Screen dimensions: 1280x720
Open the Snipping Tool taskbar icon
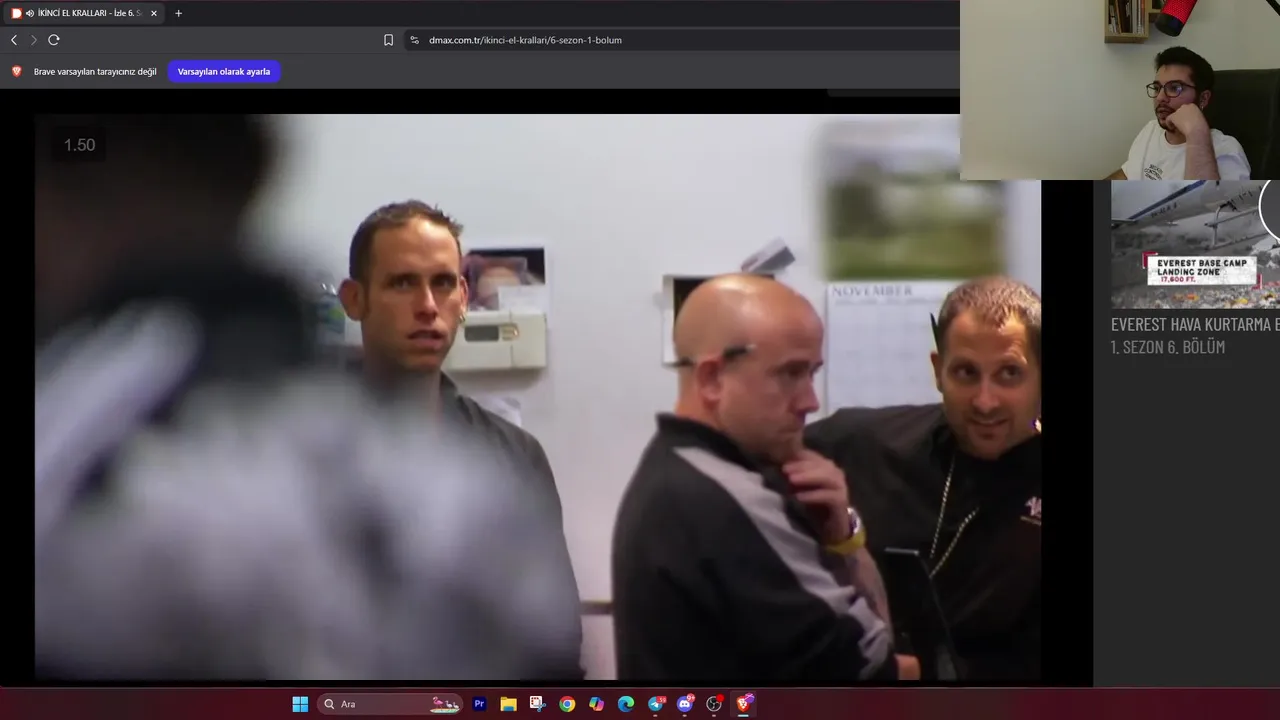tap(537, 704)
